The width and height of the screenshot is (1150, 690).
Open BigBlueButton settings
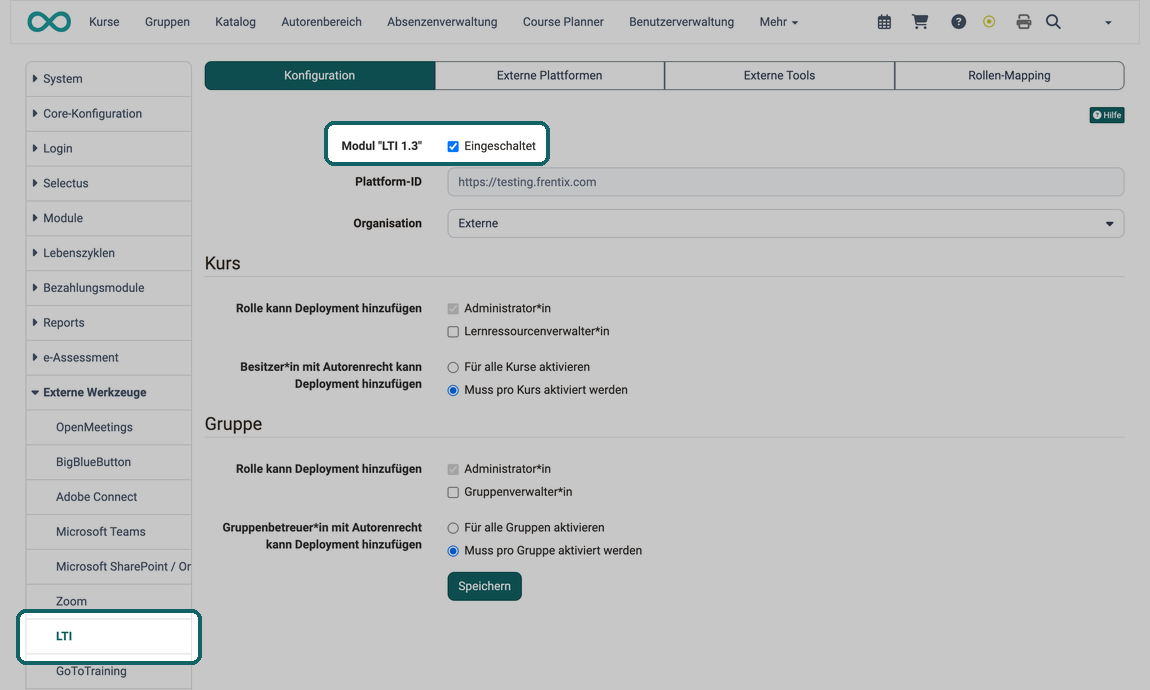click(109, 462)
